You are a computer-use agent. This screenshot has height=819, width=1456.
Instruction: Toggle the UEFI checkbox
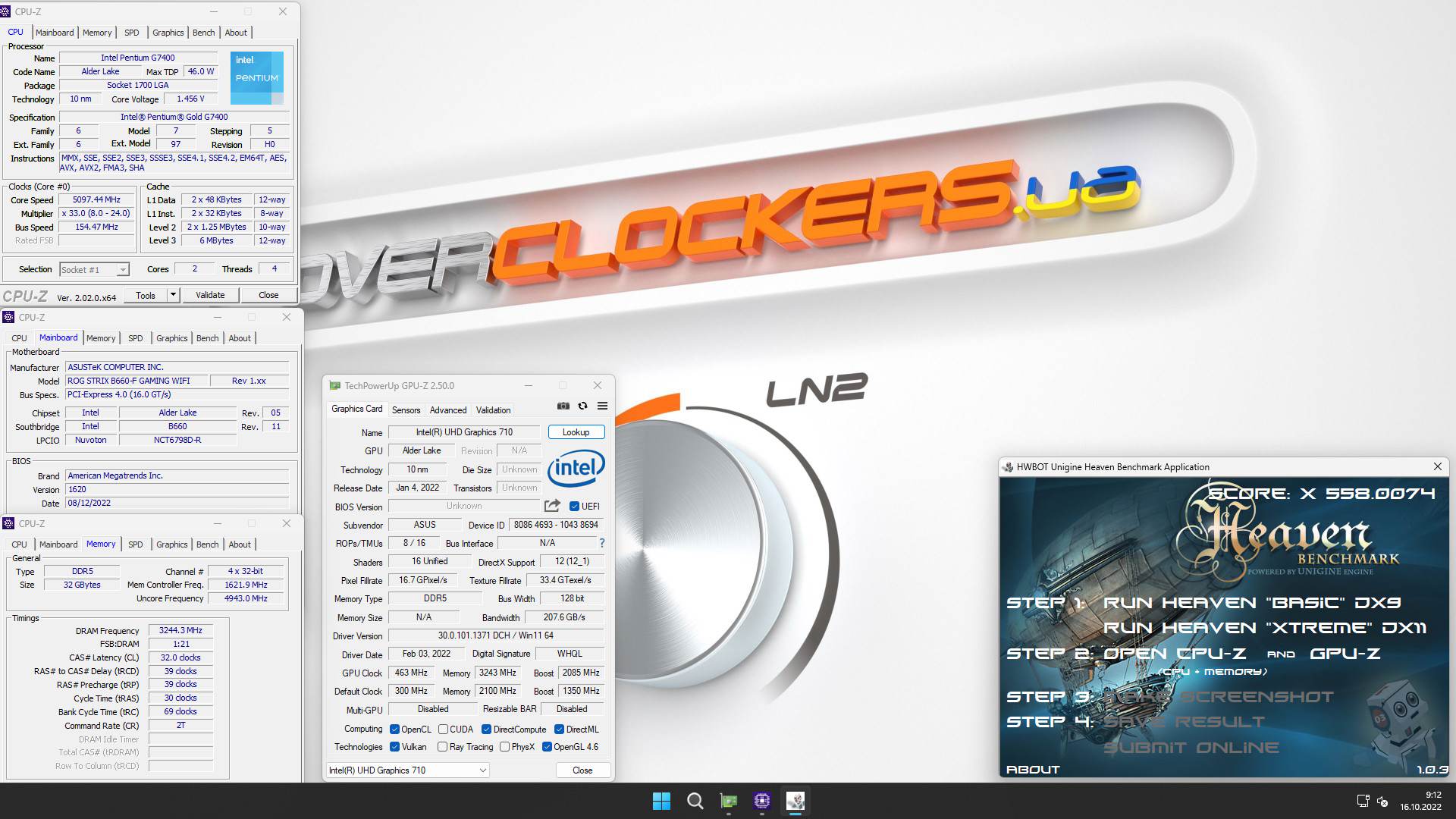(574, 507)
